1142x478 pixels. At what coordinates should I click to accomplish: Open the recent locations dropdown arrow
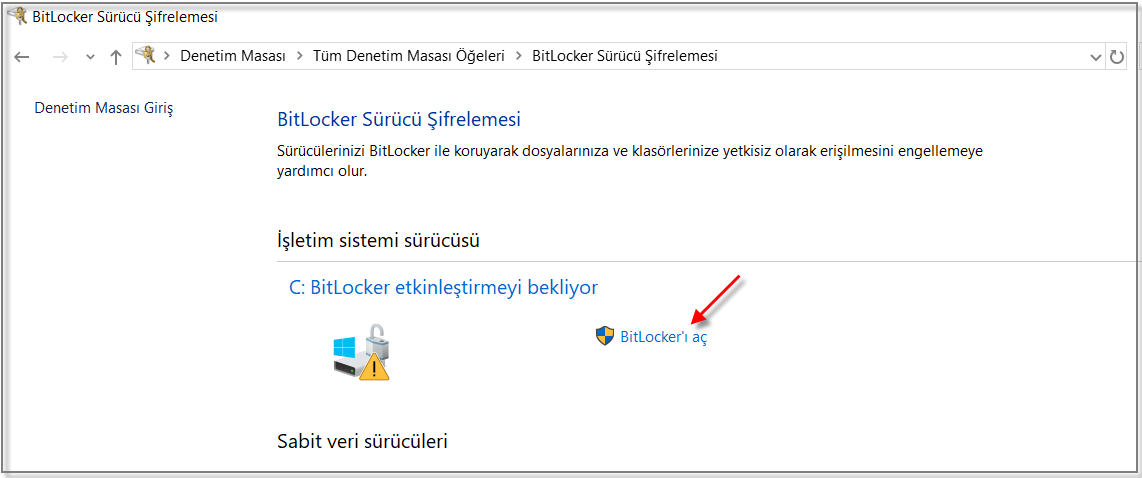[x=90, y=57]
